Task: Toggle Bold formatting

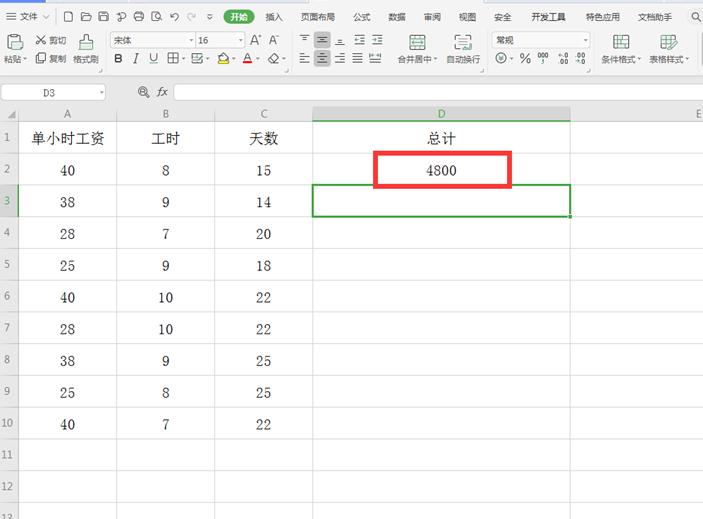Action: point(118,58)
